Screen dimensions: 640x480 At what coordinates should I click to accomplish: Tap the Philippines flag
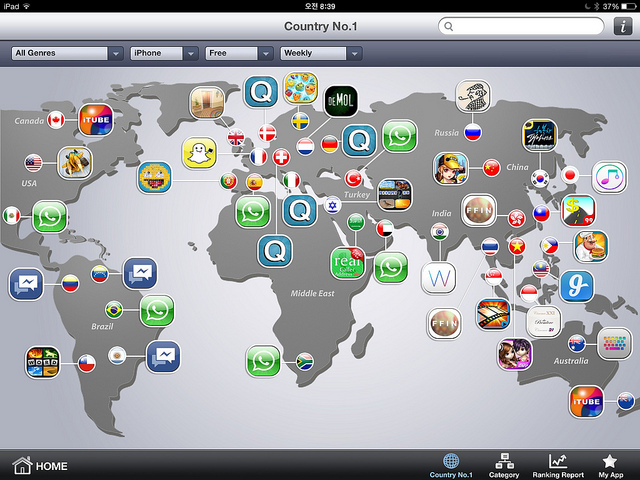pos(550,245)
